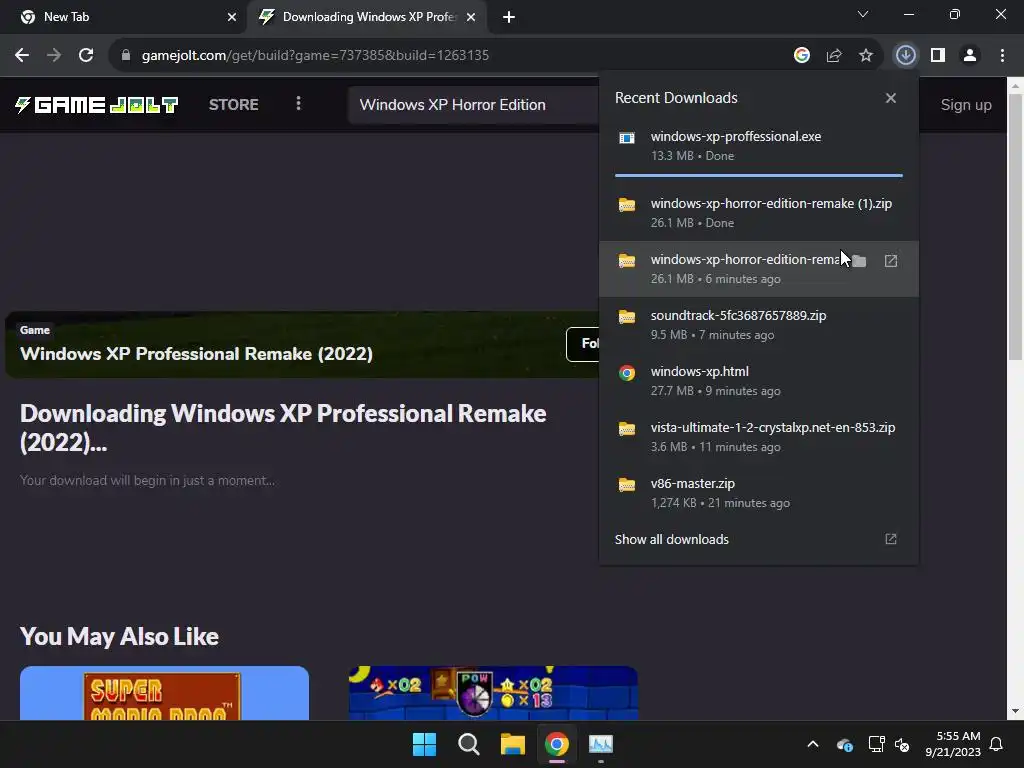Open windows-xp-horror-edition-remake (1).zip download
Screen dimensions: 1024x768
coord(759,213)
